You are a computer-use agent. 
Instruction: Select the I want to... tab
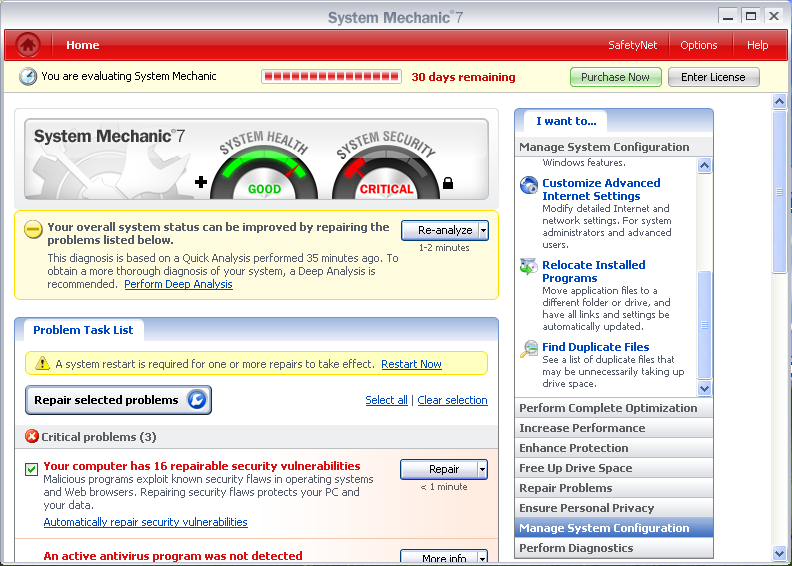coord(566,121)
